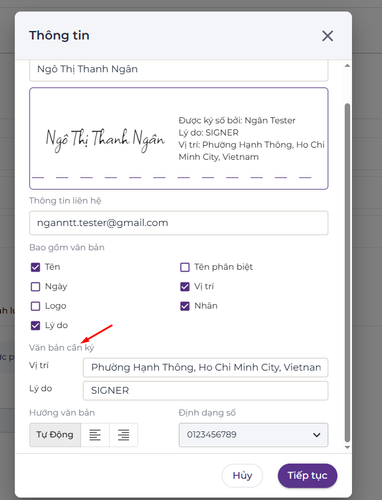Click the scrollbar up arrow
Viewport: 382px width, 500px height.
point(347,66)
